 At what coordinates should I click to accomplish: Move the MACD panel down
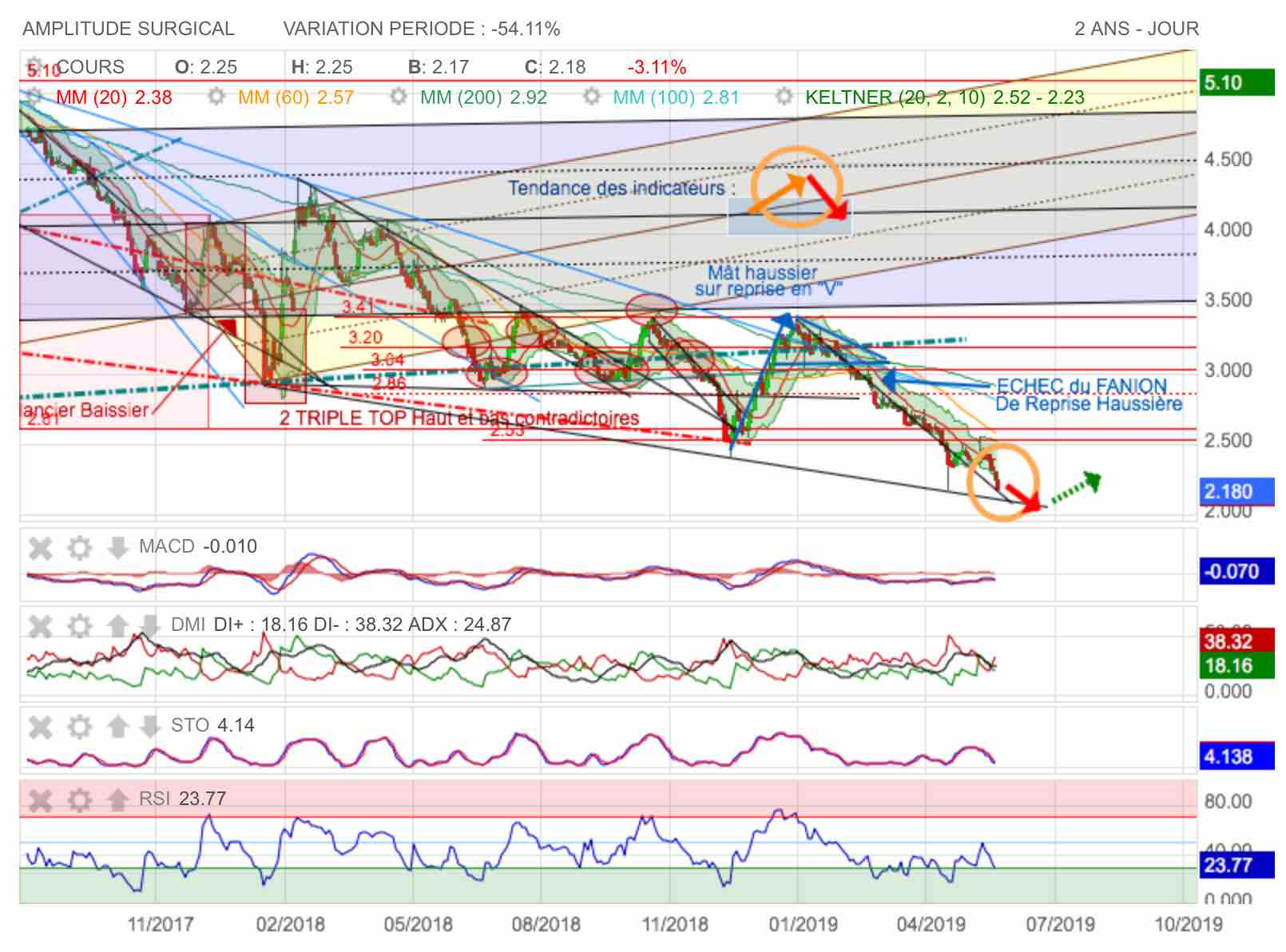coord(117,548)
